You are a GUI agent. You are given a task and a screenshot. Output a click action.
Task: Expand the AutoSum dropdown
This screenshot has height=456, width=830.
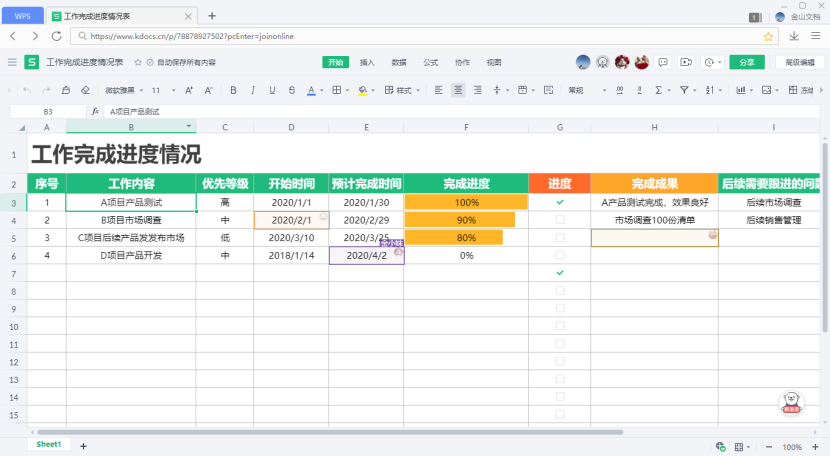(669, 91)
